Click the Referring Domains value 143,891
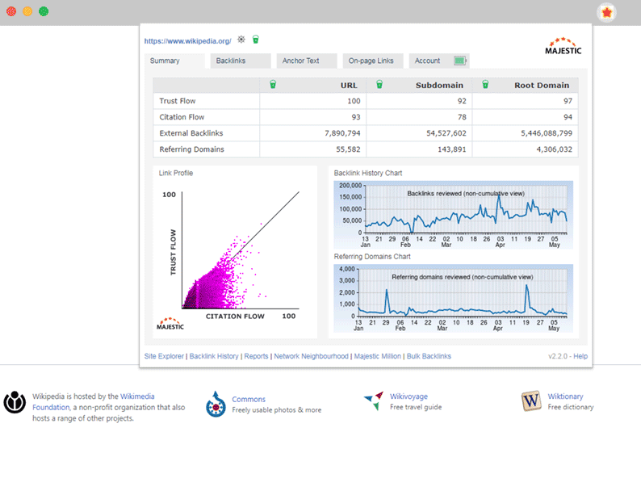 (x=452, y=149)
